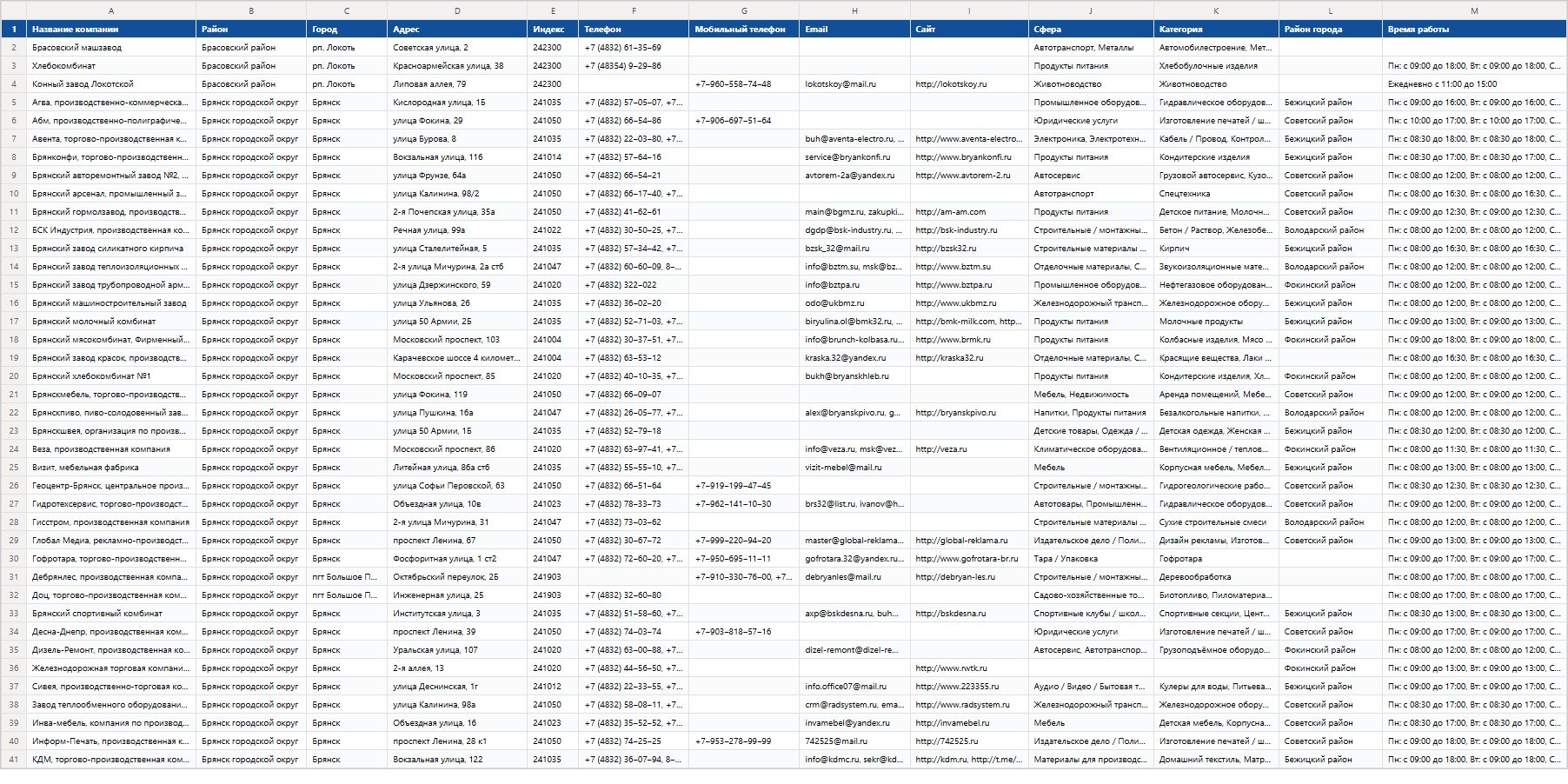Click the 'Мобильный телефон' header cell
Image resolution: width=1568 pixels, height=784 pixels.
pyautogui.click(x=744, y=29)
